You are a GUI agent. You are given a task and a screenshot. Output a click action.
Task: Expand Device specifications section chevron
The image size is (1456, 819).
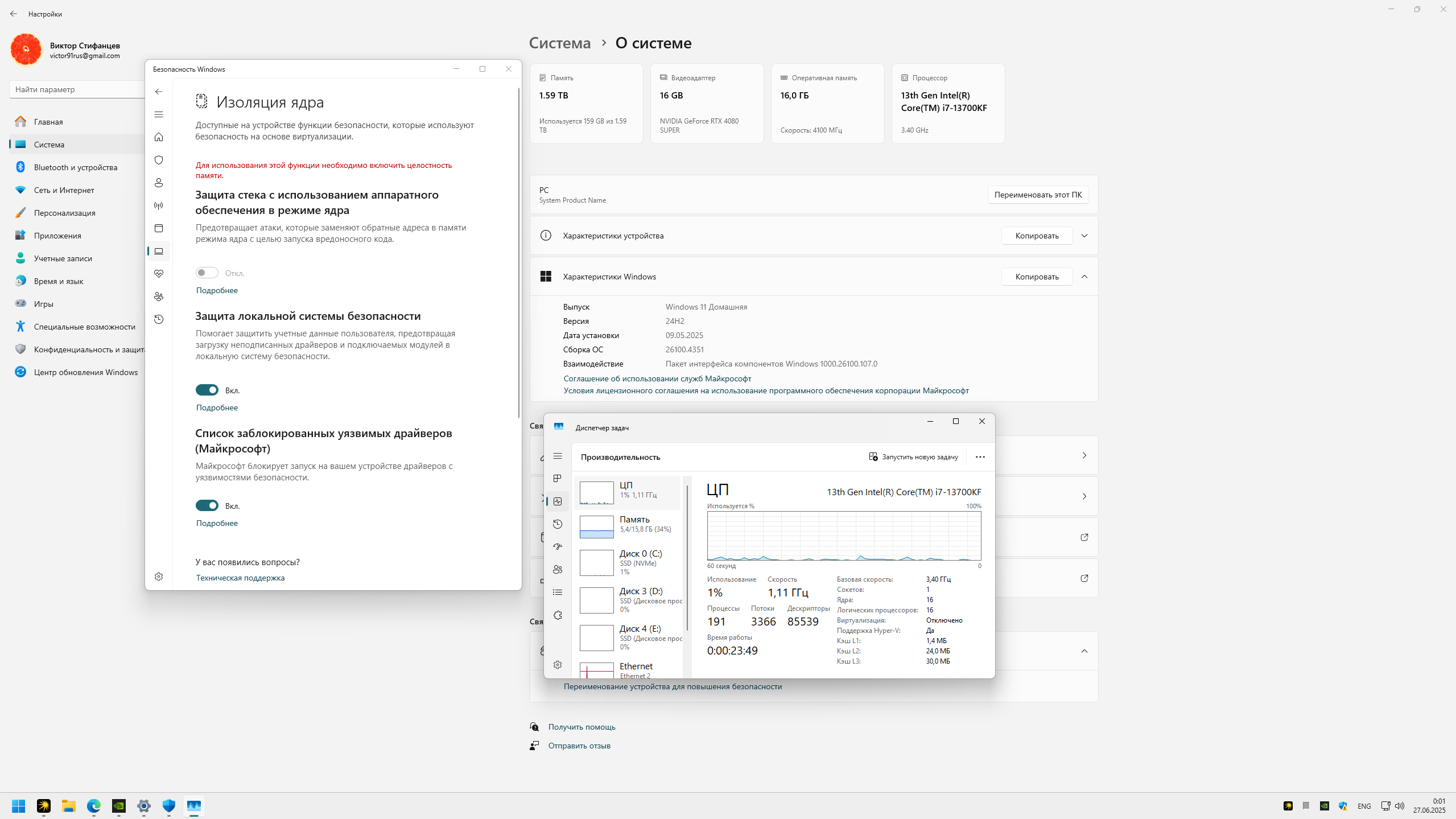pyautogui.click(x=1084, y=236)
